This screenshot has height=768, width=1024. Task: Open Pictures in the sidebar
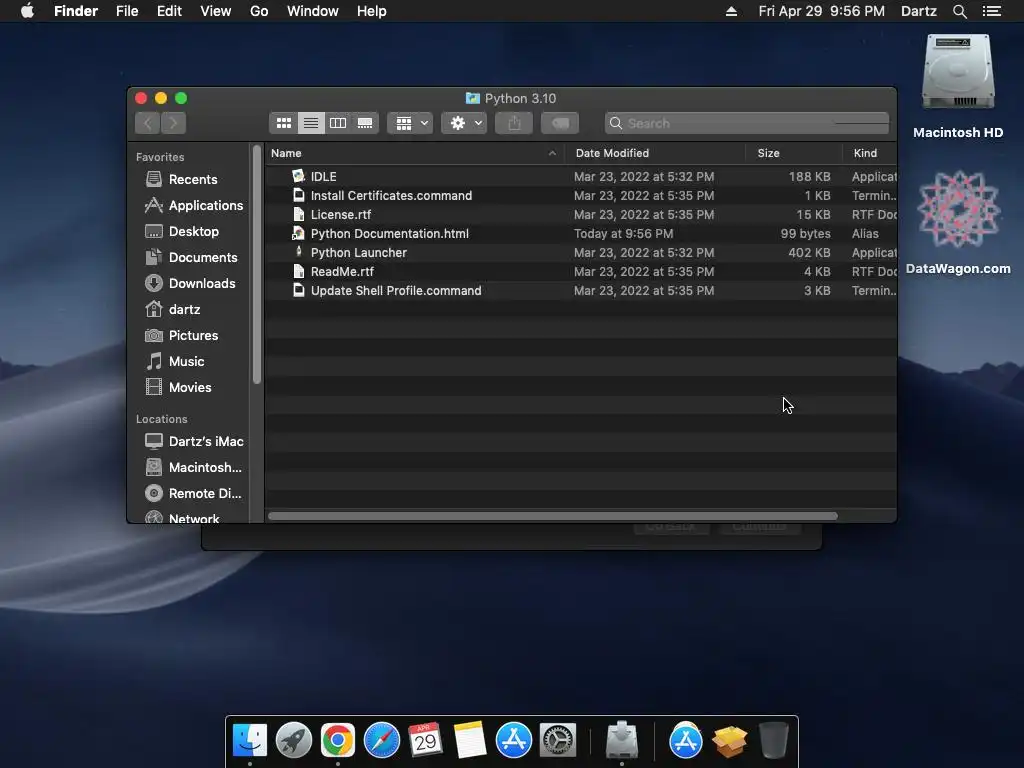point(182,336)
